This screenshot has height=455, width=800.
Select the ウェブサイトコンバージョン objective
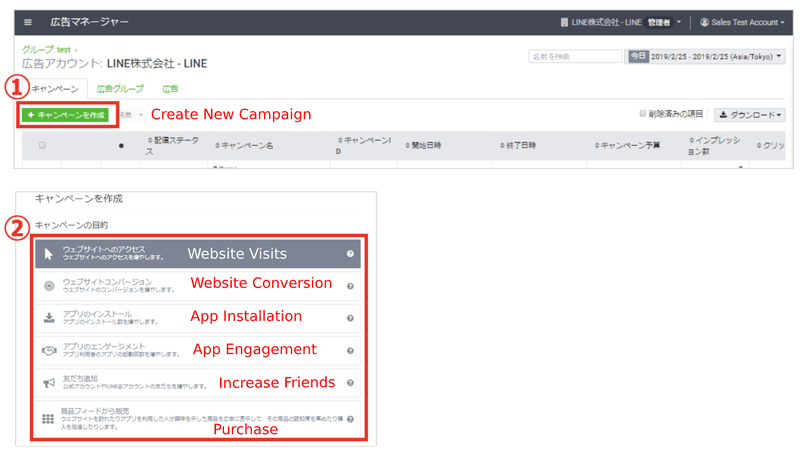pos(197,286)
